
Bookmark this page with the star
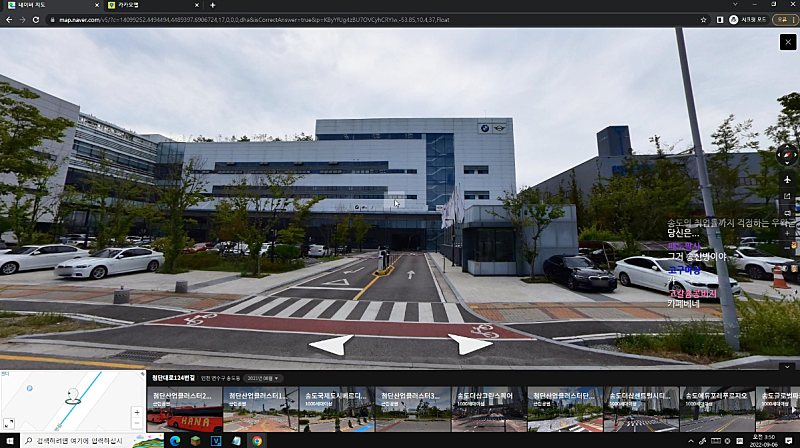(704, 20)
